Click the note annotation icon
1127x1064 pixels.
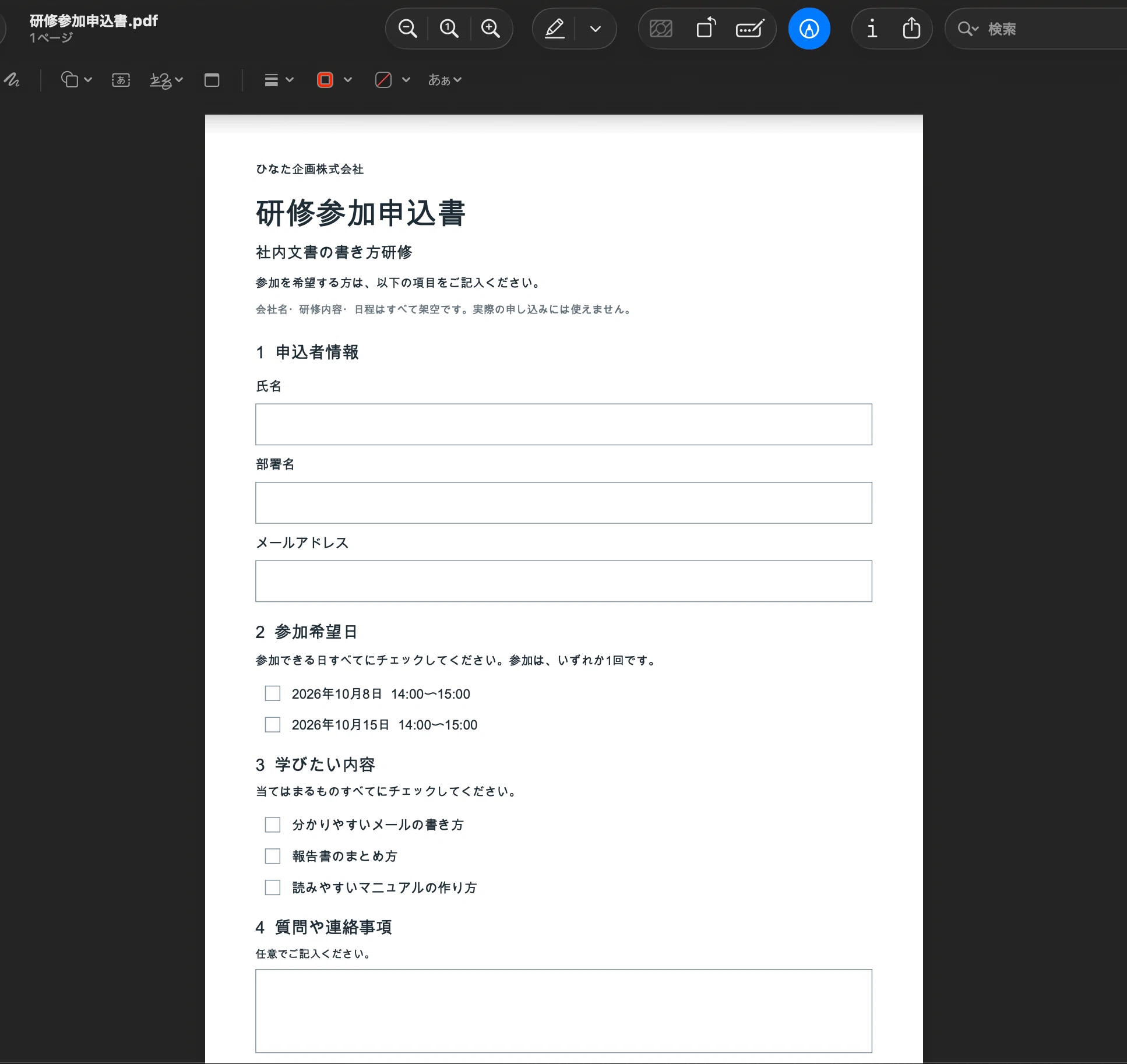[212, 80]
